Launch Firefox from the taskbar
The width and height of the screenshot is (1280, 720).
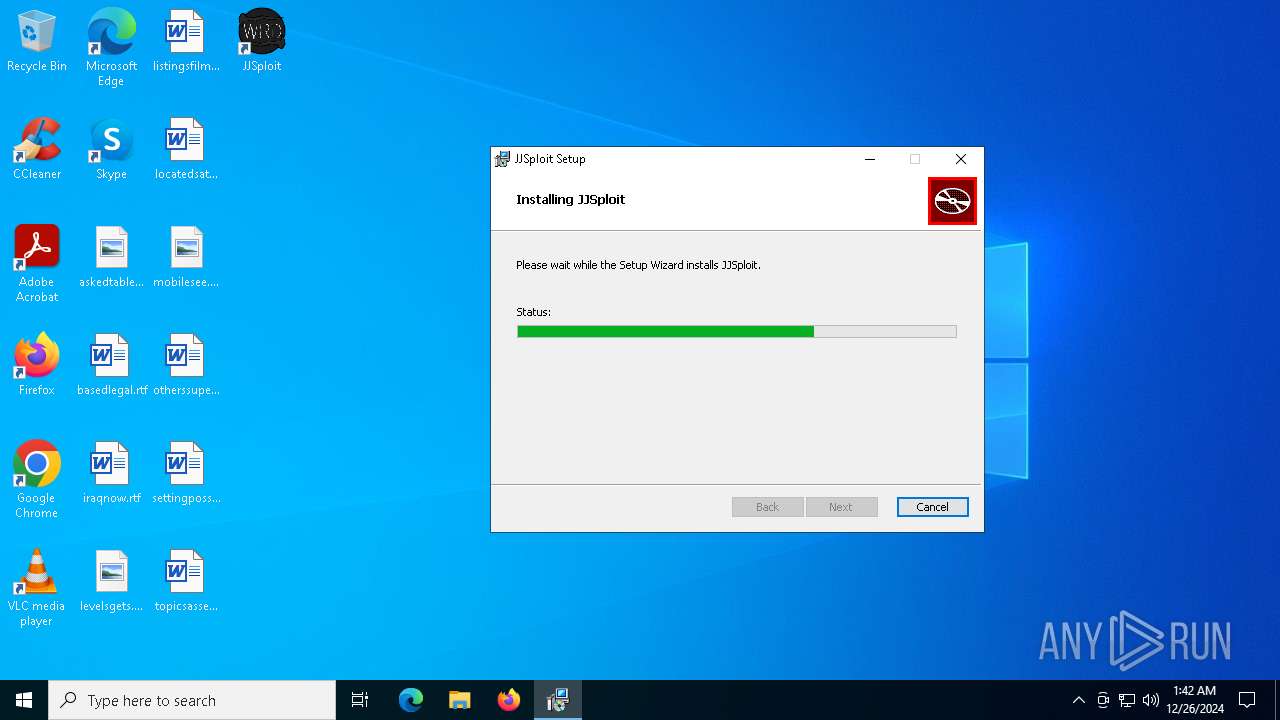[509, 700]
